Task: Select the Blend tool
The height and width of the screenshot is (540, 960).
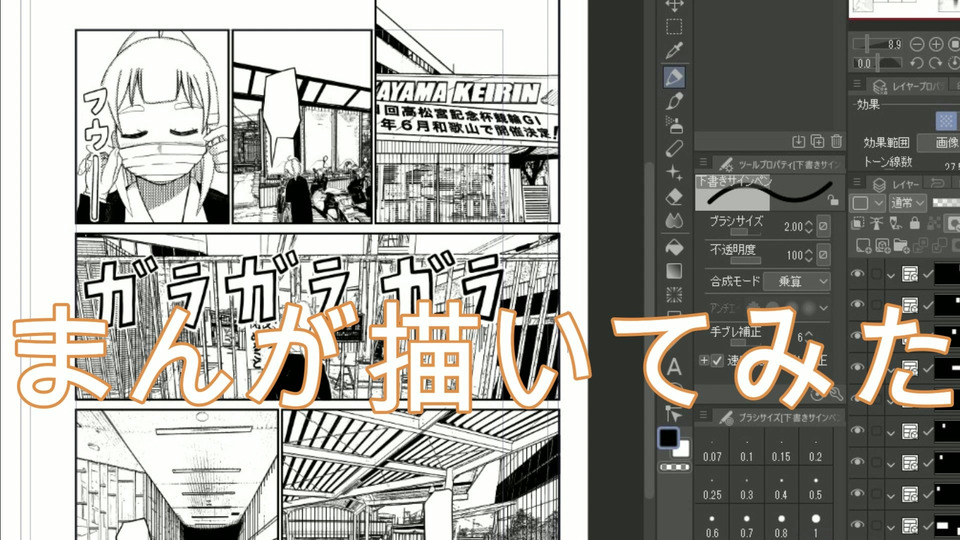Action: pos(674,221)
